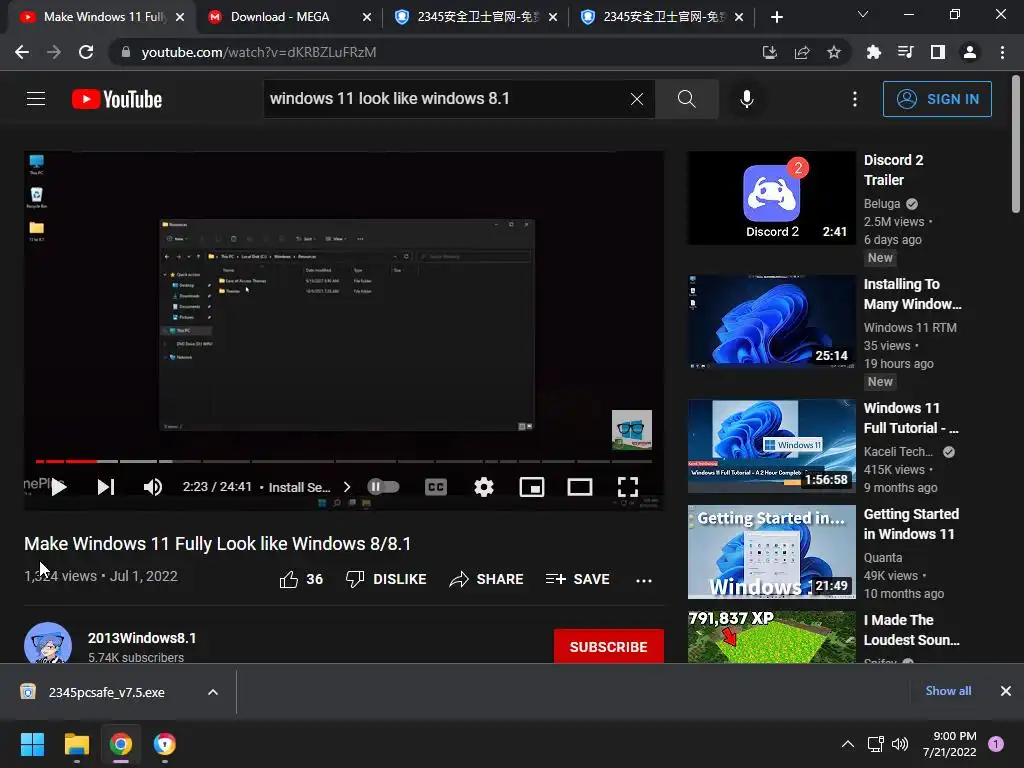Toggle the autoplay switch
Image resolution: width=1024 pixels, height=768 pixels.
click(x=383, y=487)
